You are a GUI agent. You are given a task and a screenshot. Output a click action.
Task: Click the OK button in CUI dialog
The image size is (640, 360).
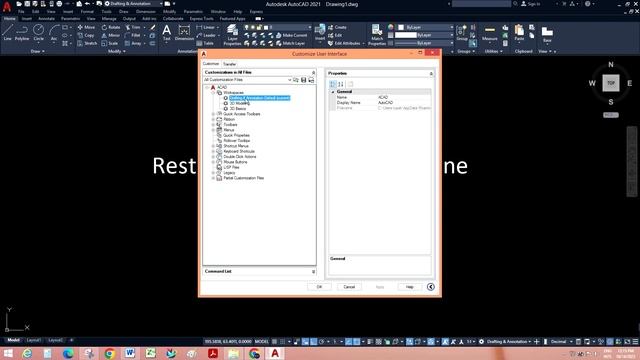[319, 287]
